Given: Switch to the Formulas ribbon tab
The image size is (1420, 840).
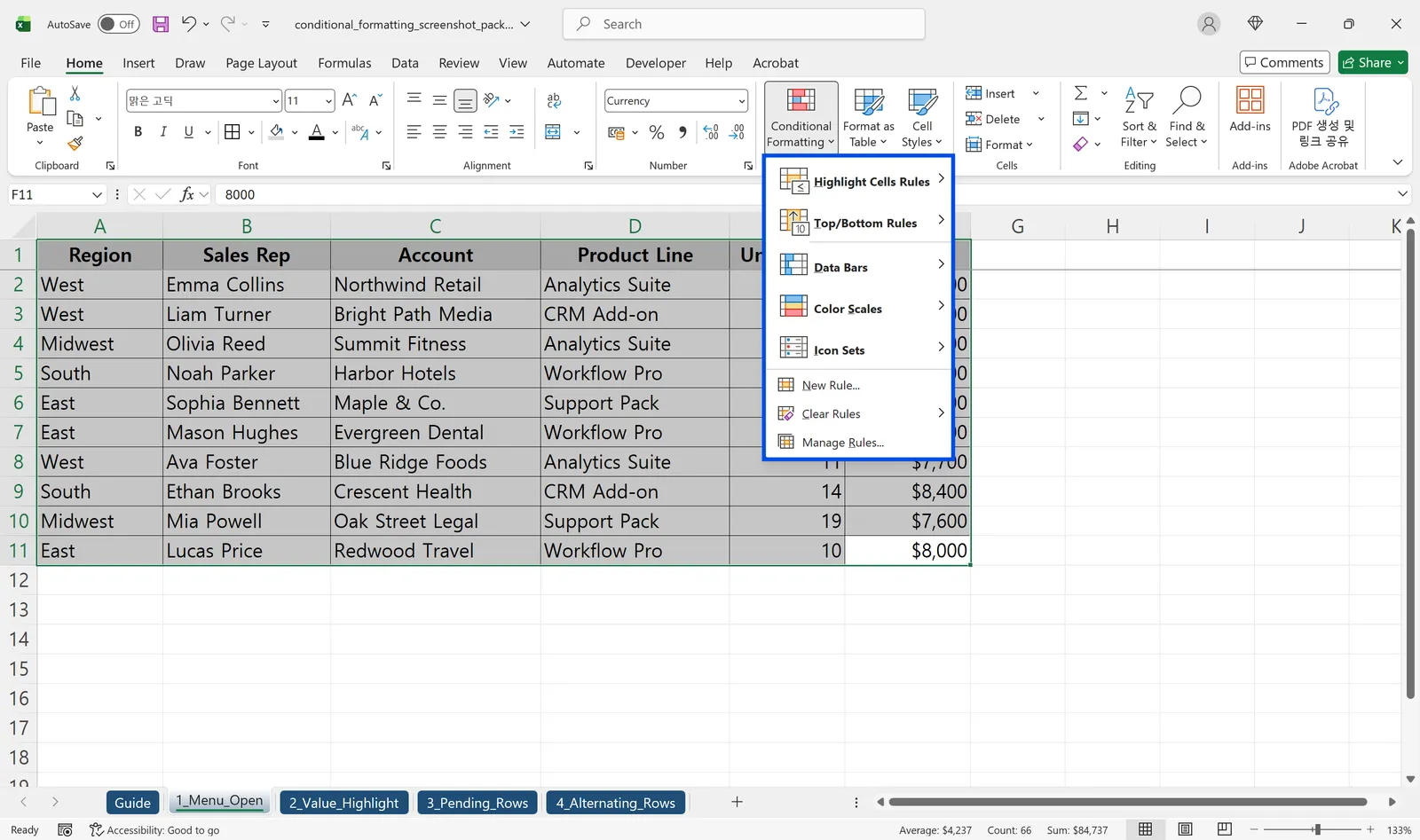Looking at the screenshot, I should (344, 63).
